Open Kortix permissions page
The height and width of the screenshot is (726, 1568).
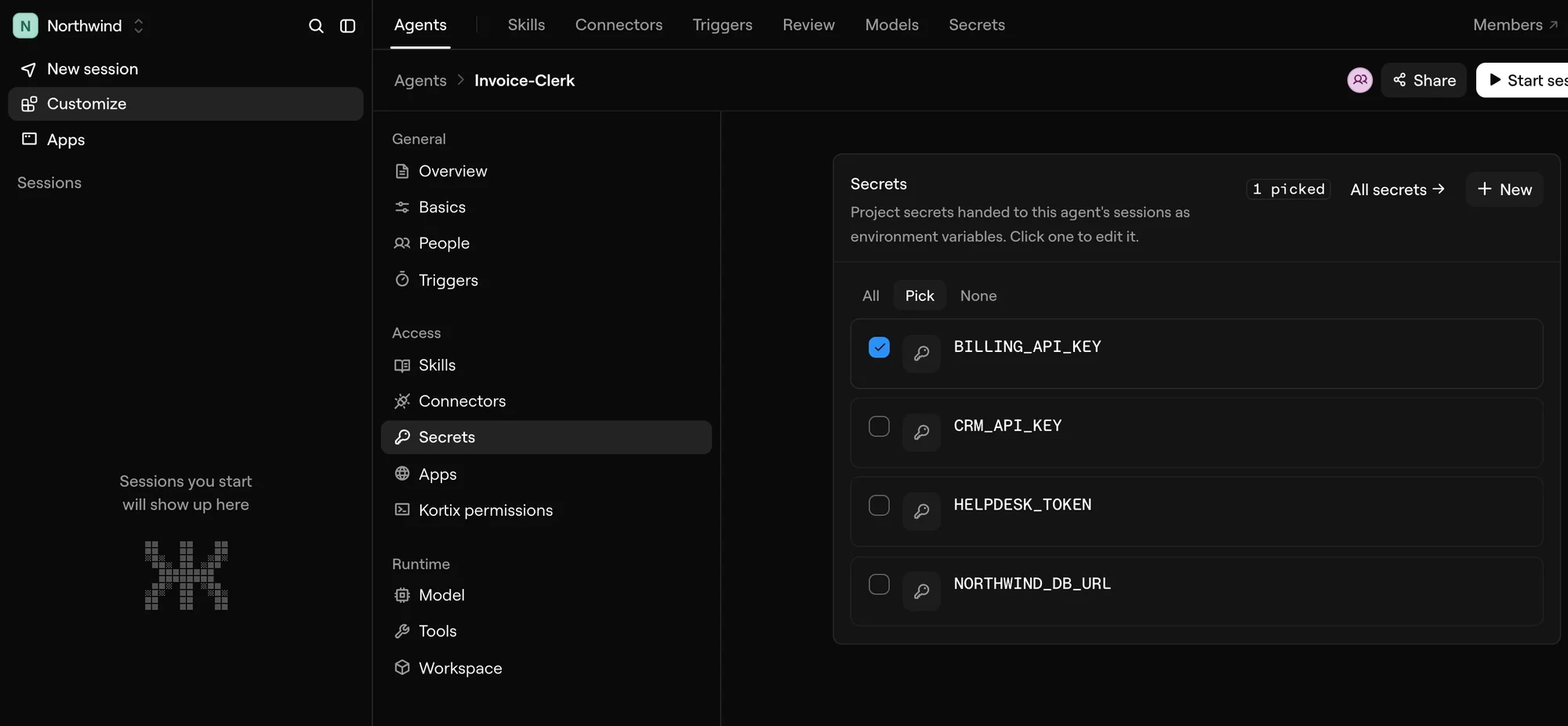(x=546, y=510)
